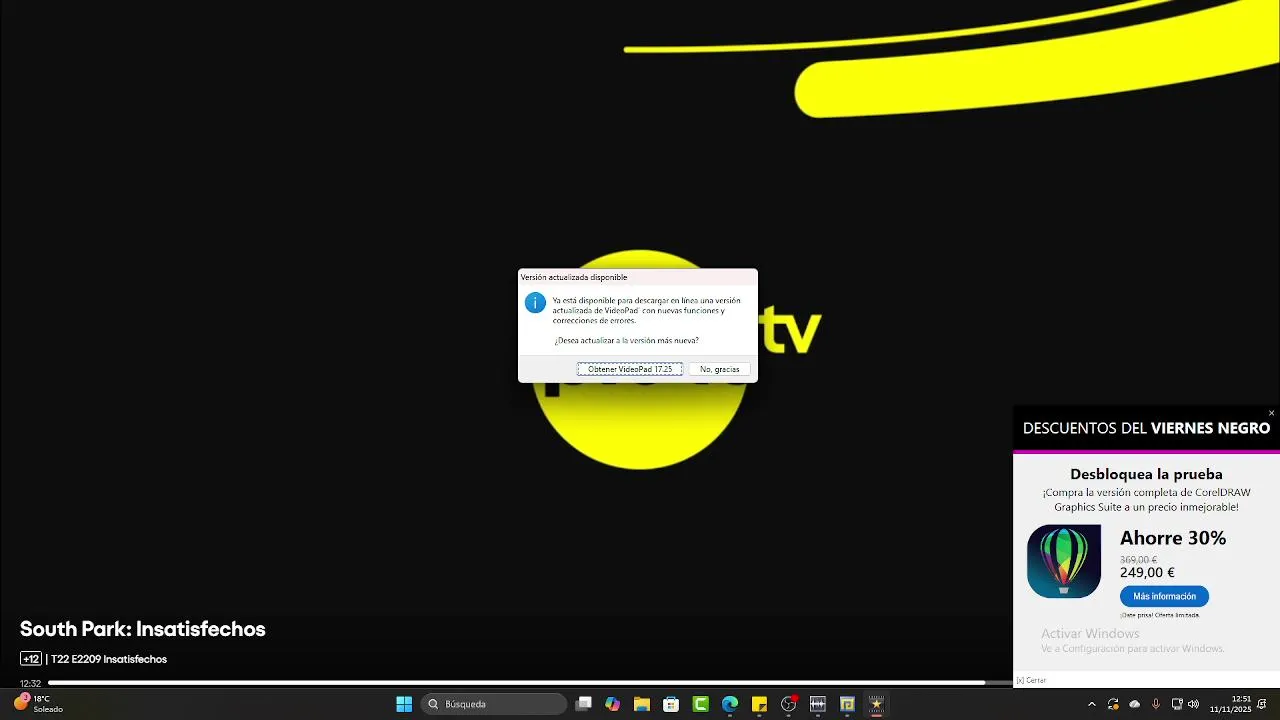
Task: Open the audio waveform app in taskbar
Action: [818, 704]
